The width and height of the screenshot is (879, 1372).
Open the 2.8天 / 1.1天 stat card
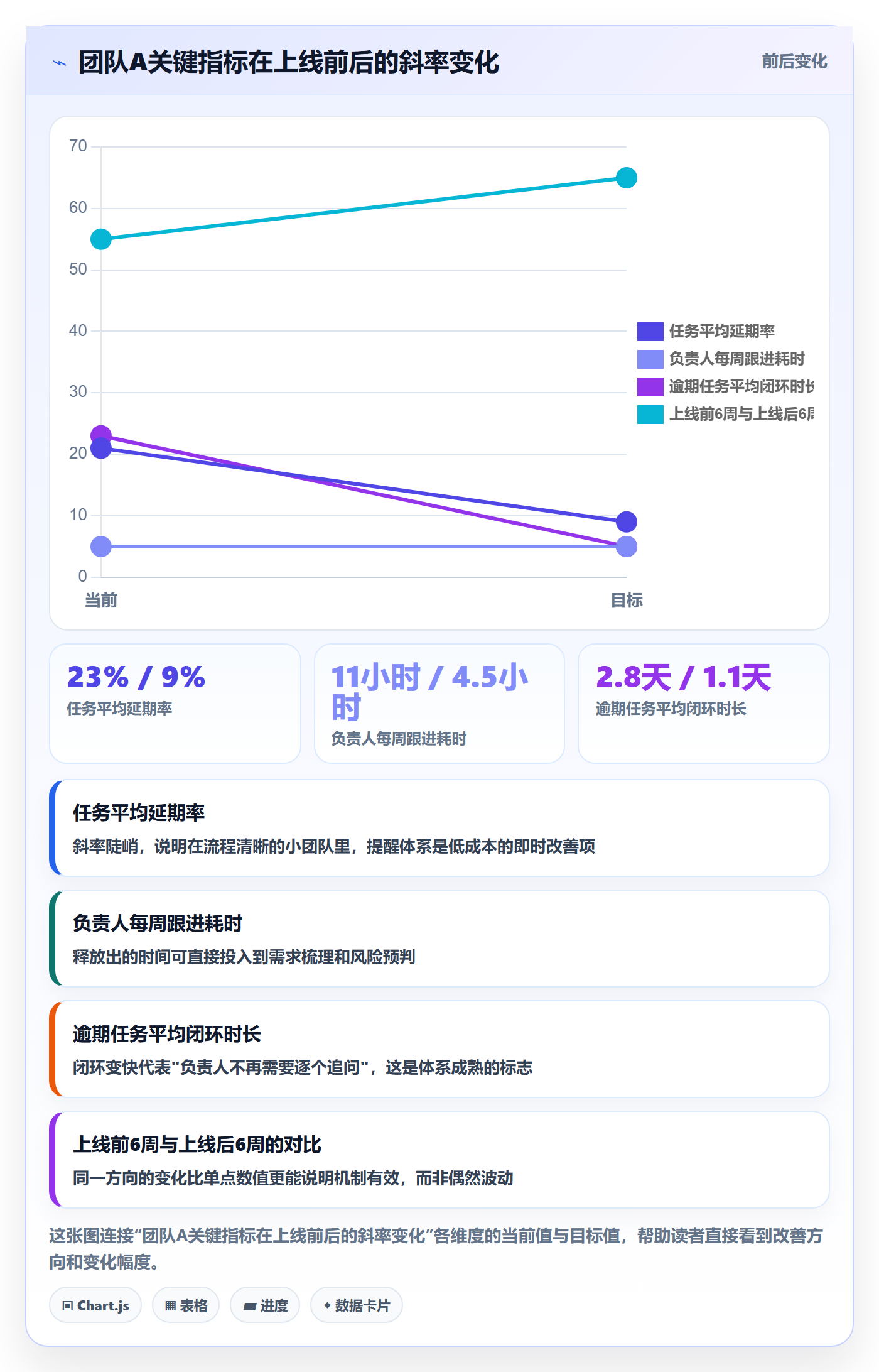coord(704,704)
